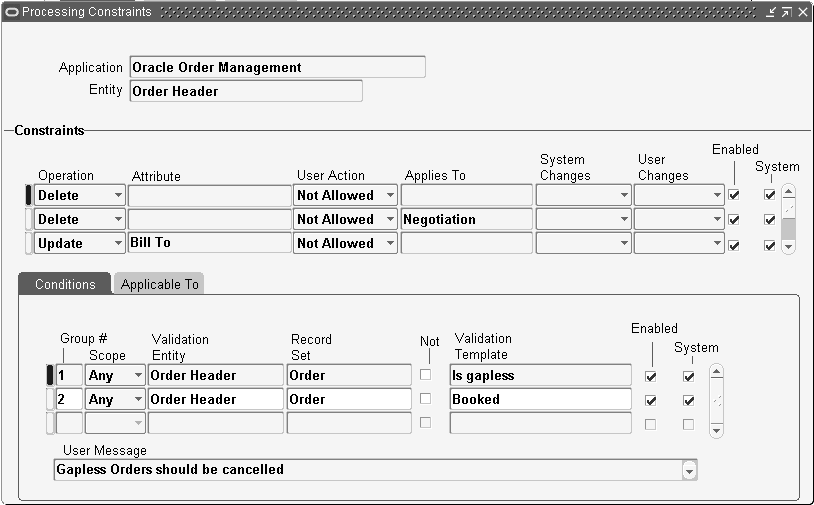814x505 pixels.
Task: Expand the User Message field dropdown arrow
Action: (x=689, y=470)
